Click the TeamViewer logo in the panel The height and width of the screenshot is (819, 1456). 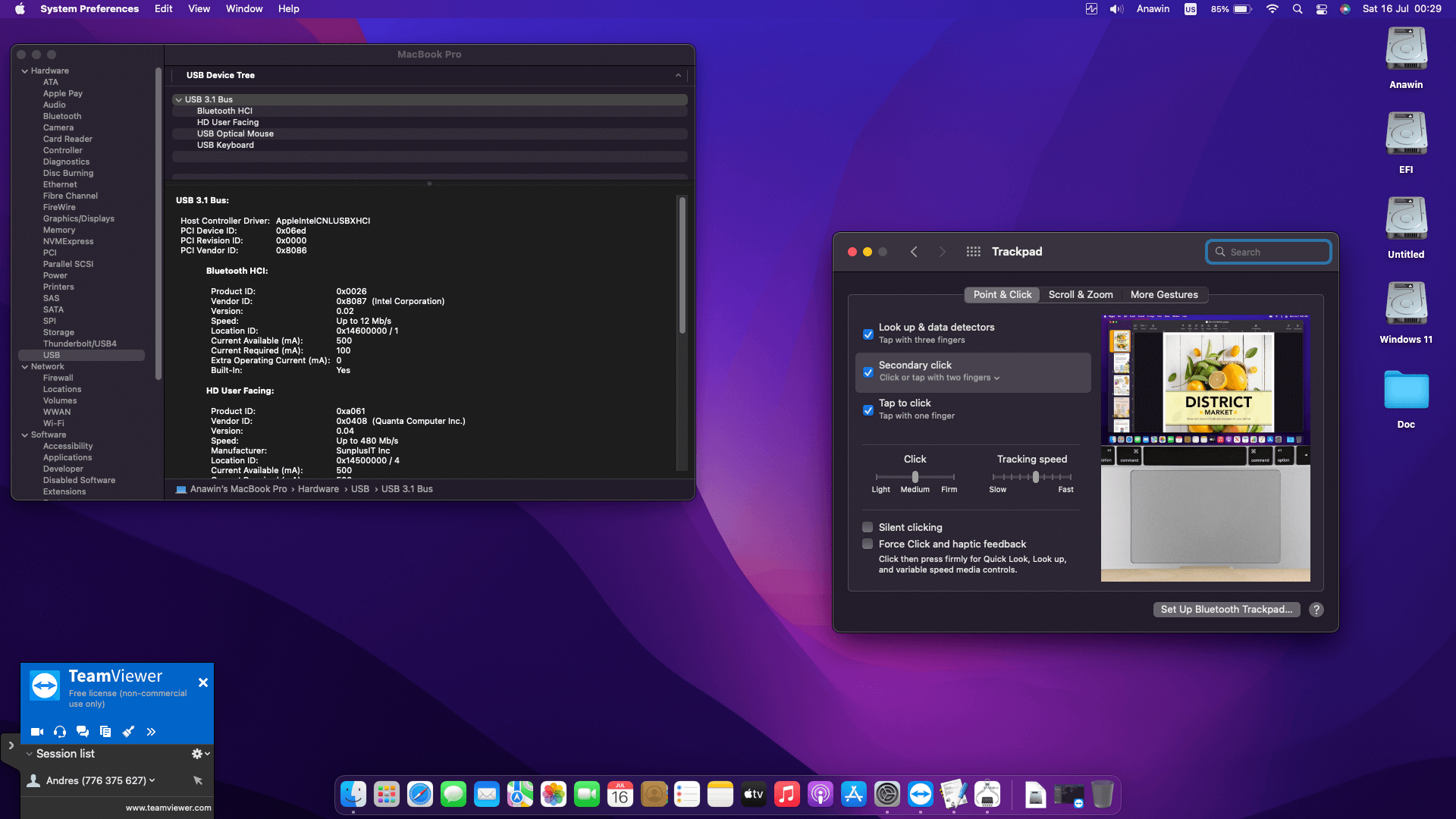pos(45,686)
